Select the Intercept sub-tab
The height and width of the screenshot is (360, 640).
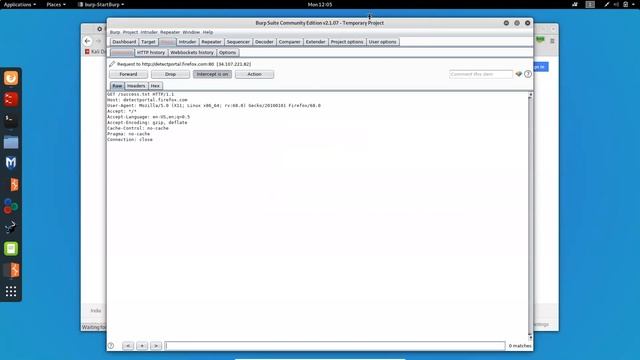tap(122, 53)
